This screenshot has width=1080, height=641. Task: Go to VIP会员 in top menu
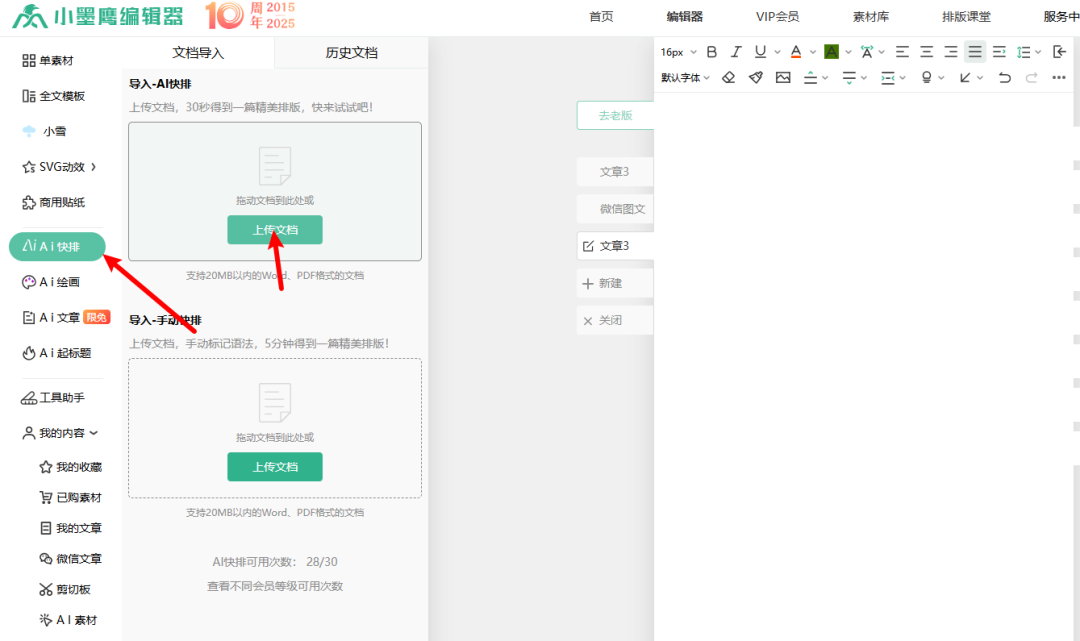tap(777, 17)
